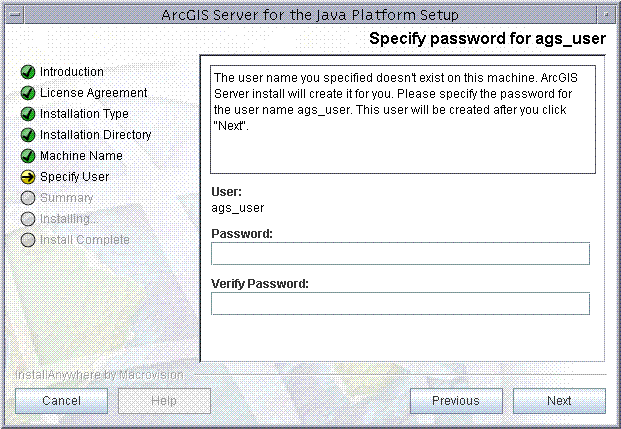Go to the Next setup step
The height and width of the screenshot is (429, 621).
point(559,401)
